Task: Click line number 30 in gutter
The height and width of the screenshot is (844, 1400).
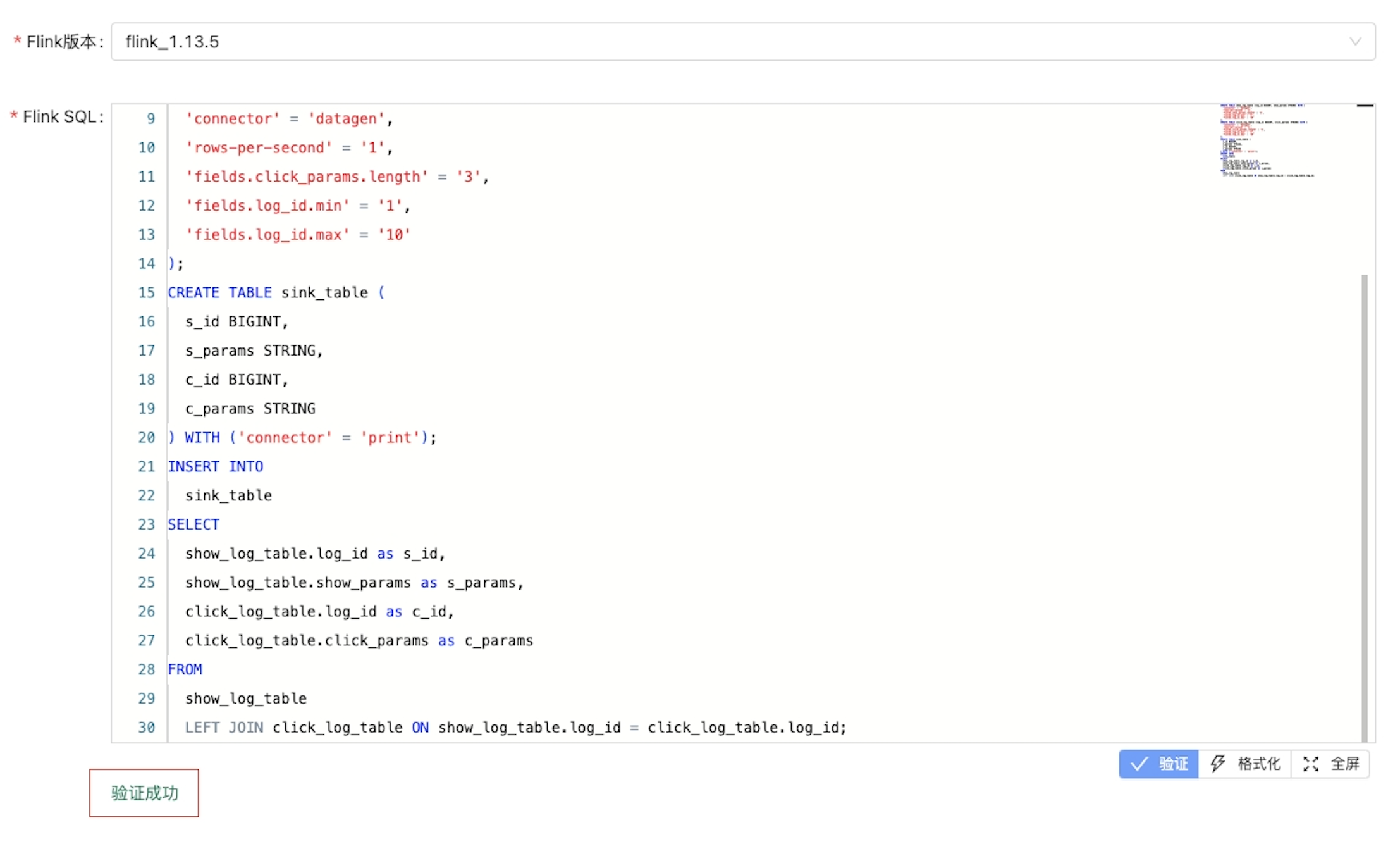Action: pyautogui.click(x=146, y=728)
